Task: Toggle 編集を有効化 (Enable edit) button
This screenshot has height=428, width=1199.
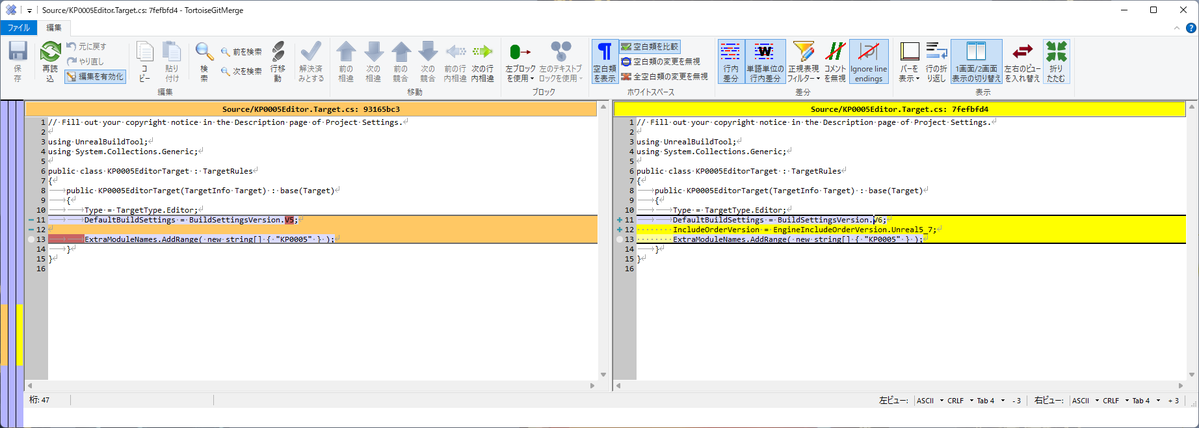Action: pyautogui.click(x=96, y=76)
